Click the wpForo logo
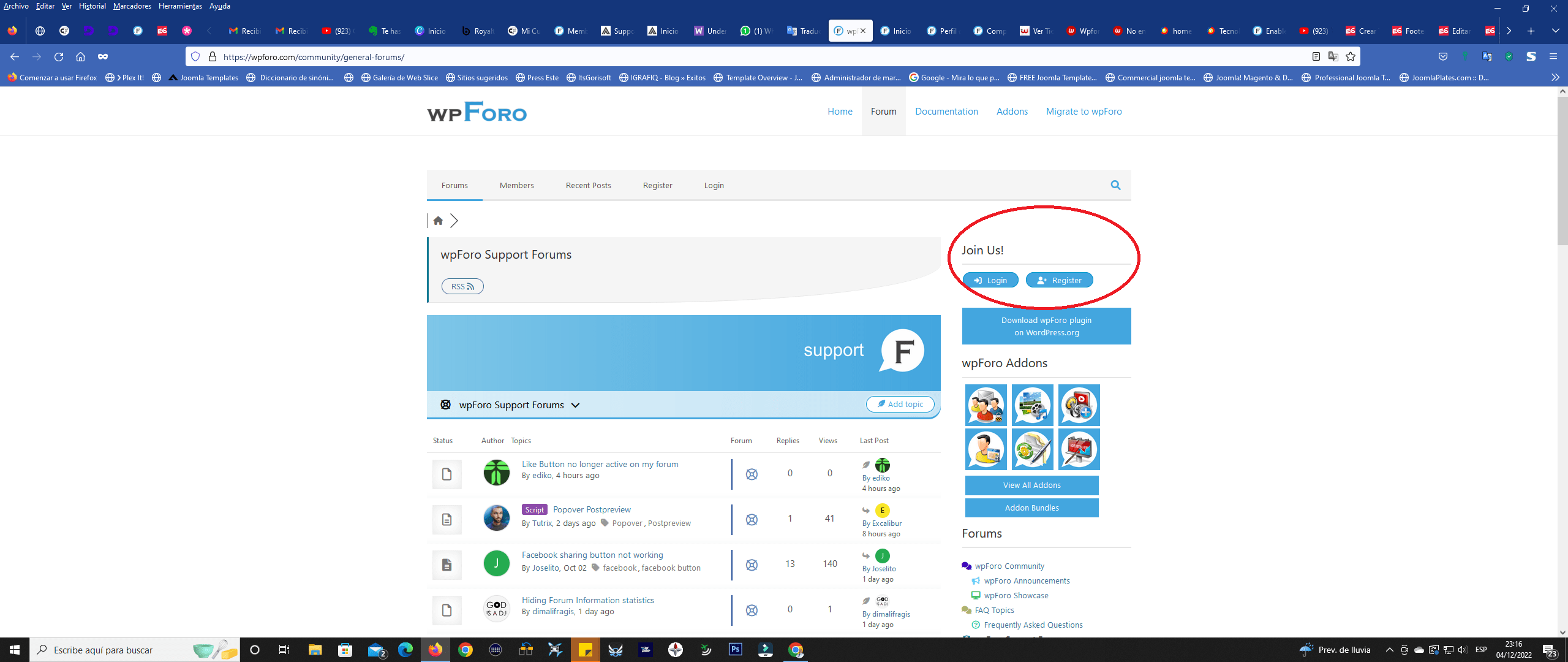Image resolution: width=1568 pixels, height=662 pixels. (x=477, y=112)
